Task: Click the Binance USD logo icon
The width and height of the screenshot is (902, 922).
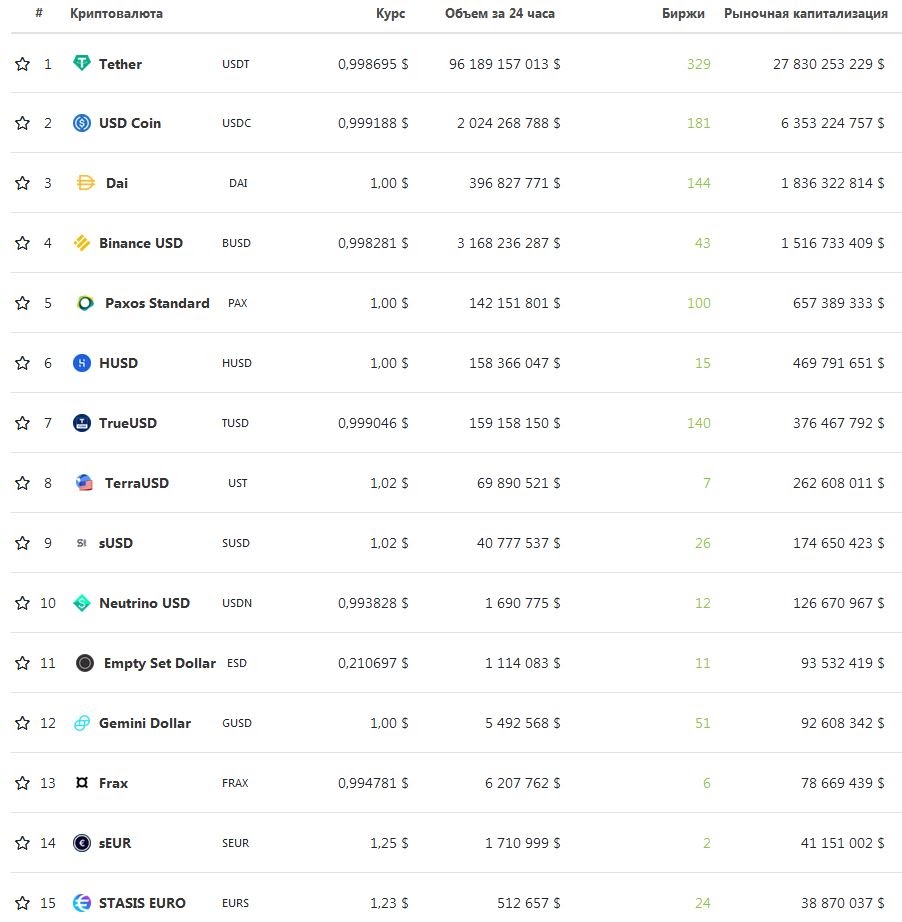Action: (82, 243)
